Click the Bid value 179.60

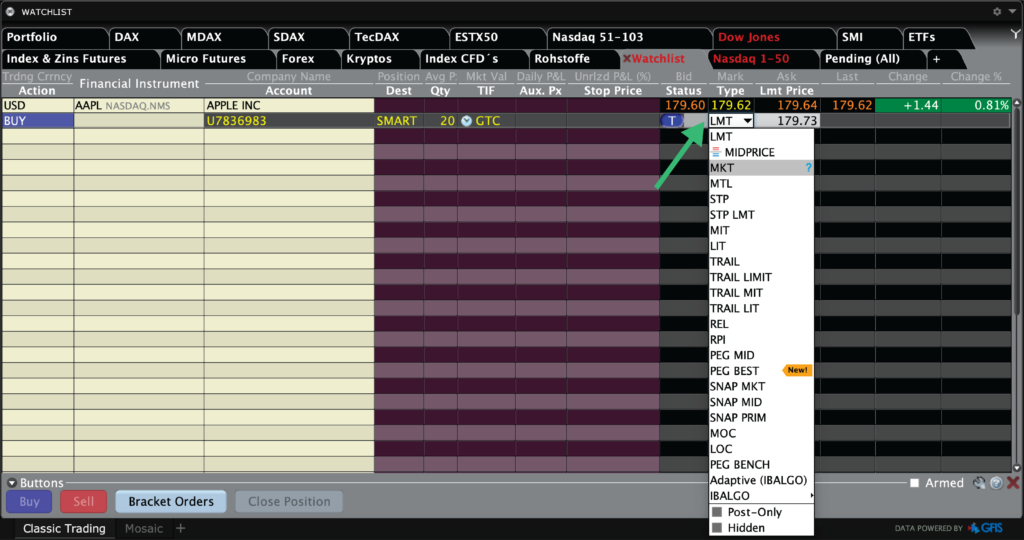pos(684,105)
